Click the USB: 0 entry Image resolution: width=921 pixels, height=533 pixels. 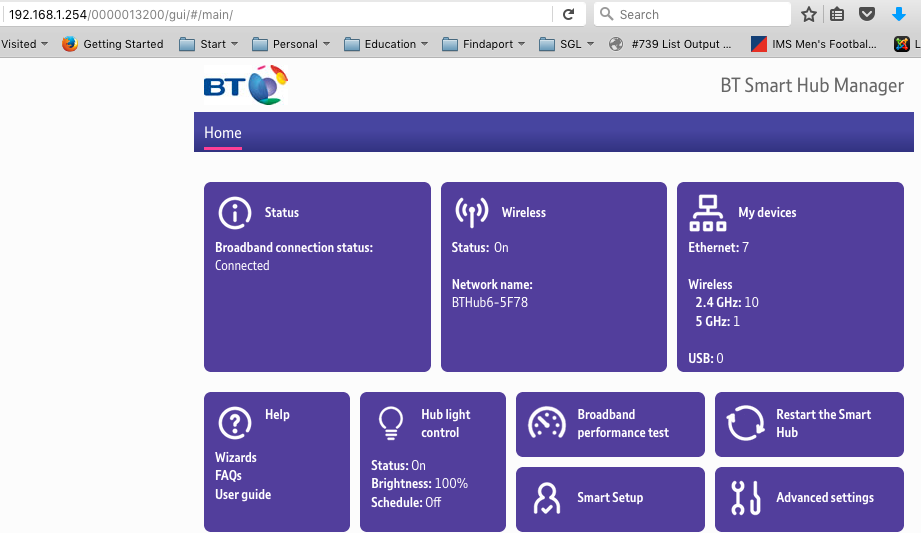pos(705,358)
